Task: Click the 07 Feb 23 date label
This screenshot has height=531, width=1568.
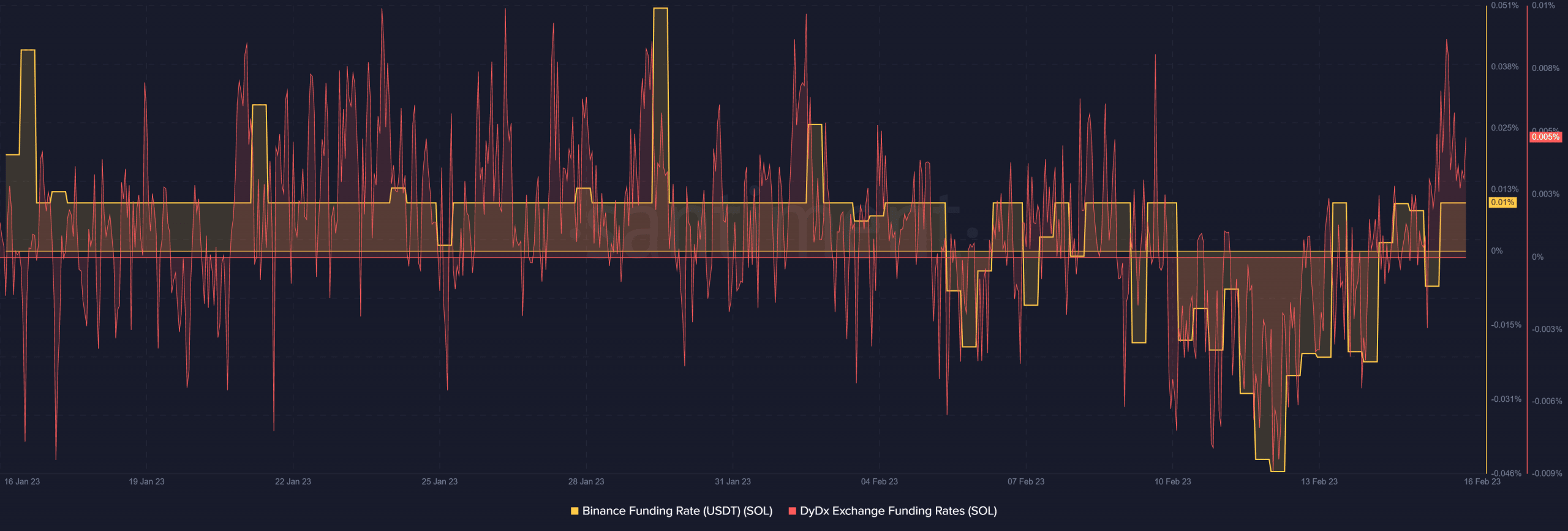Action: tap(1026, 481)
